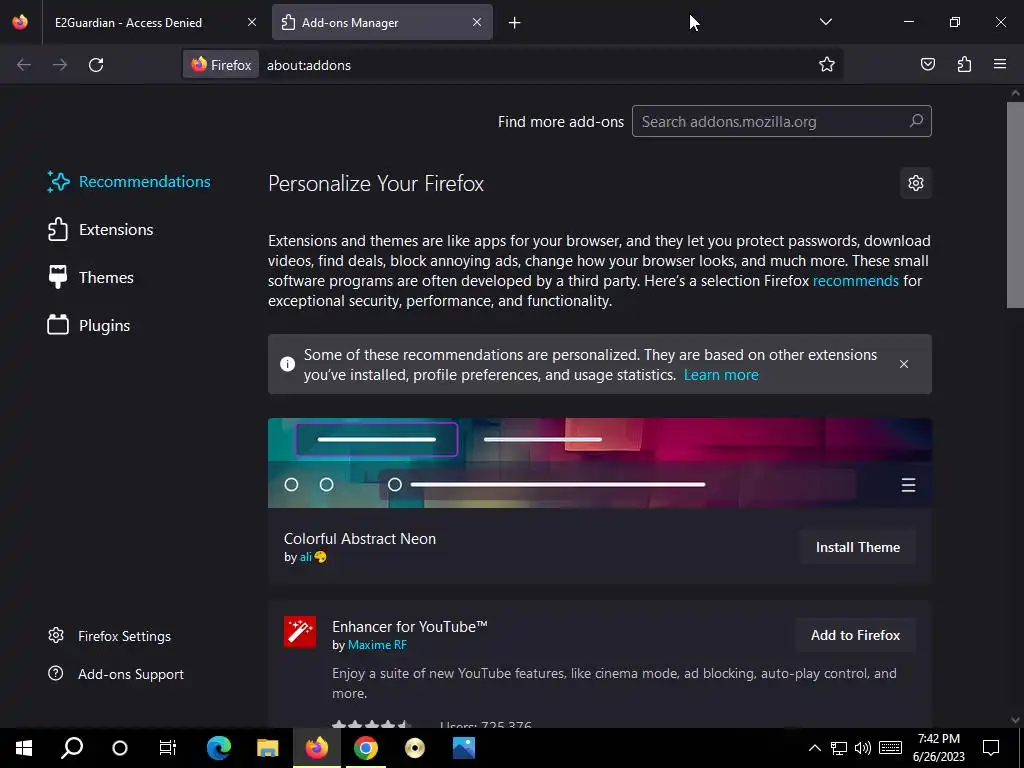
Task: Open a new tab with plus
Action: click(x=515, y=23)
